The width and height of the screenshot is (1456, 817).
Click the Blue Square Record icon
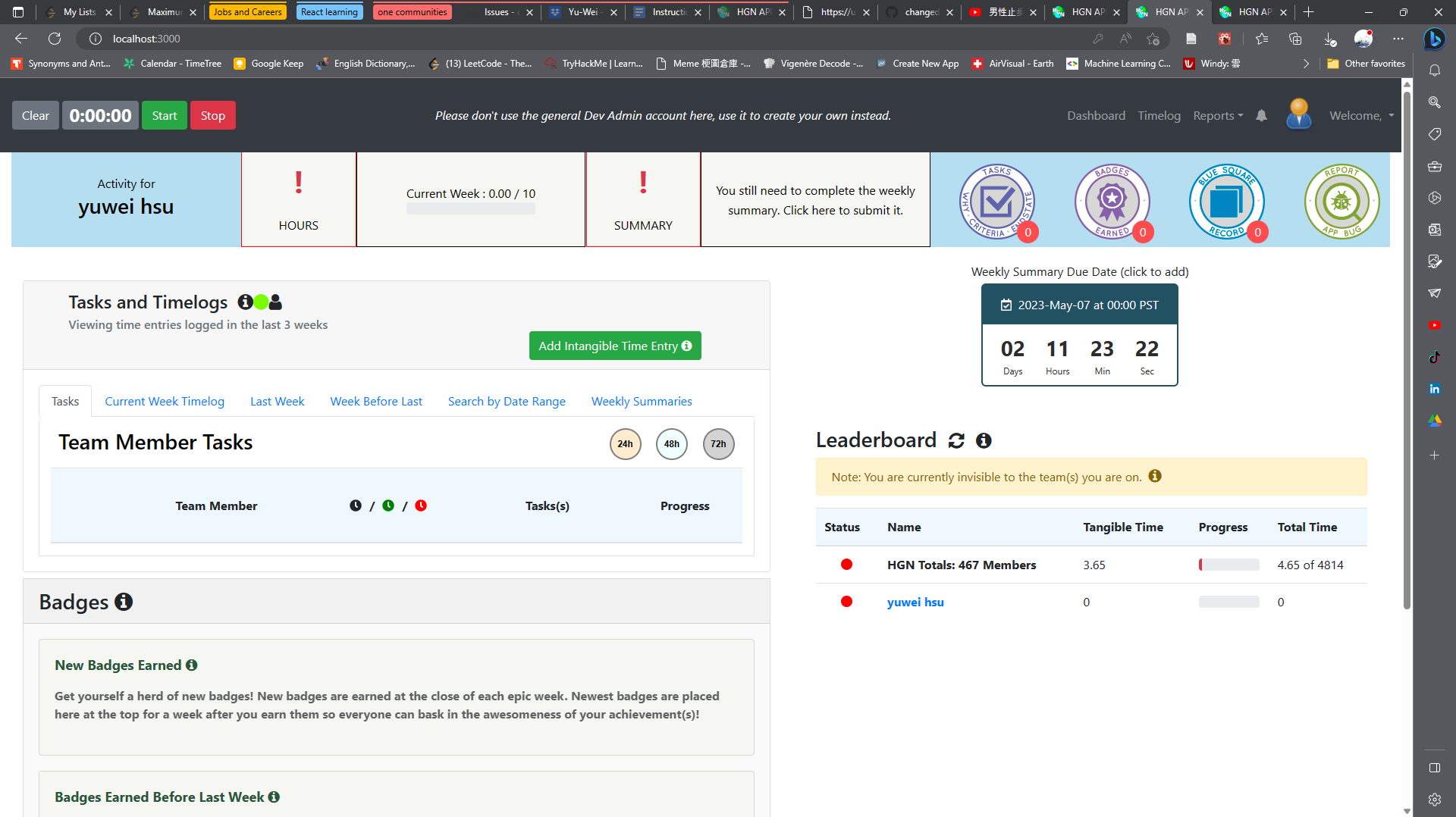(x=1227, y=202)
